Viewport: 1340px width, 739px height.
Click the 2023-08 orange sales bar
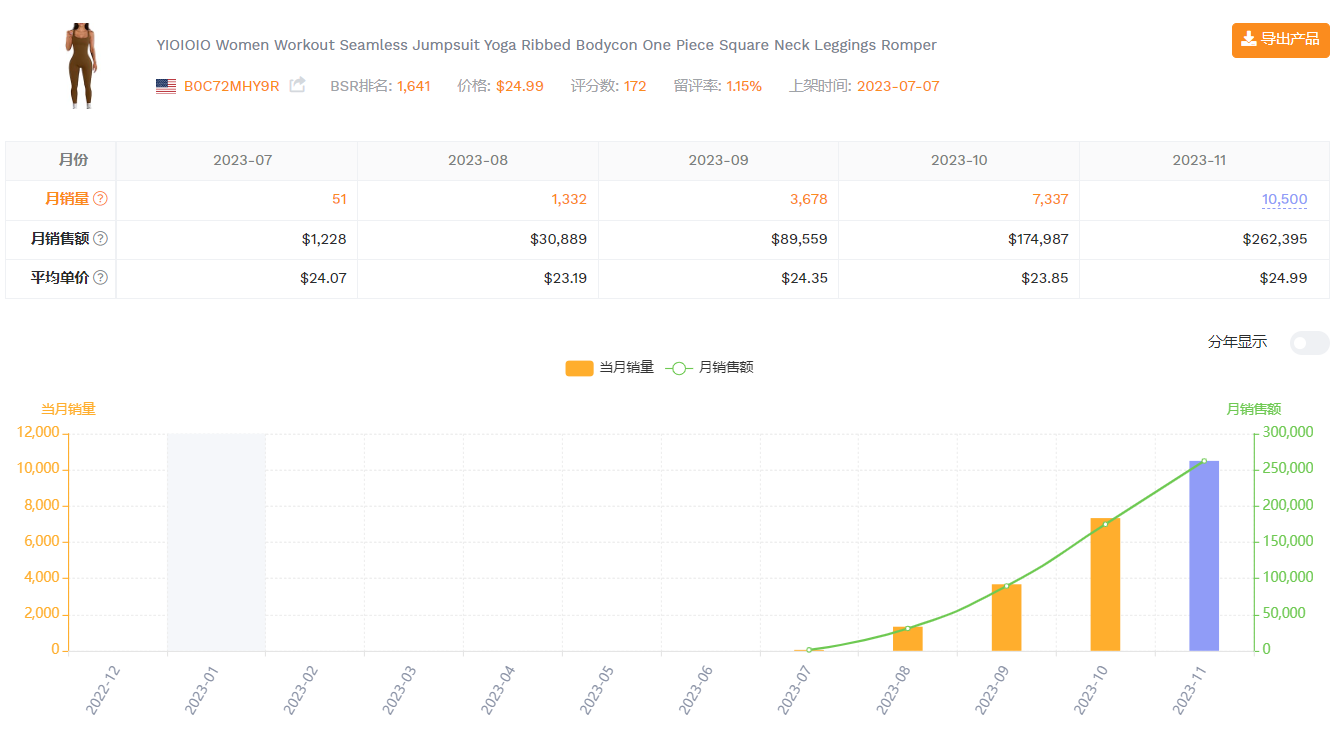click(907, 638)
